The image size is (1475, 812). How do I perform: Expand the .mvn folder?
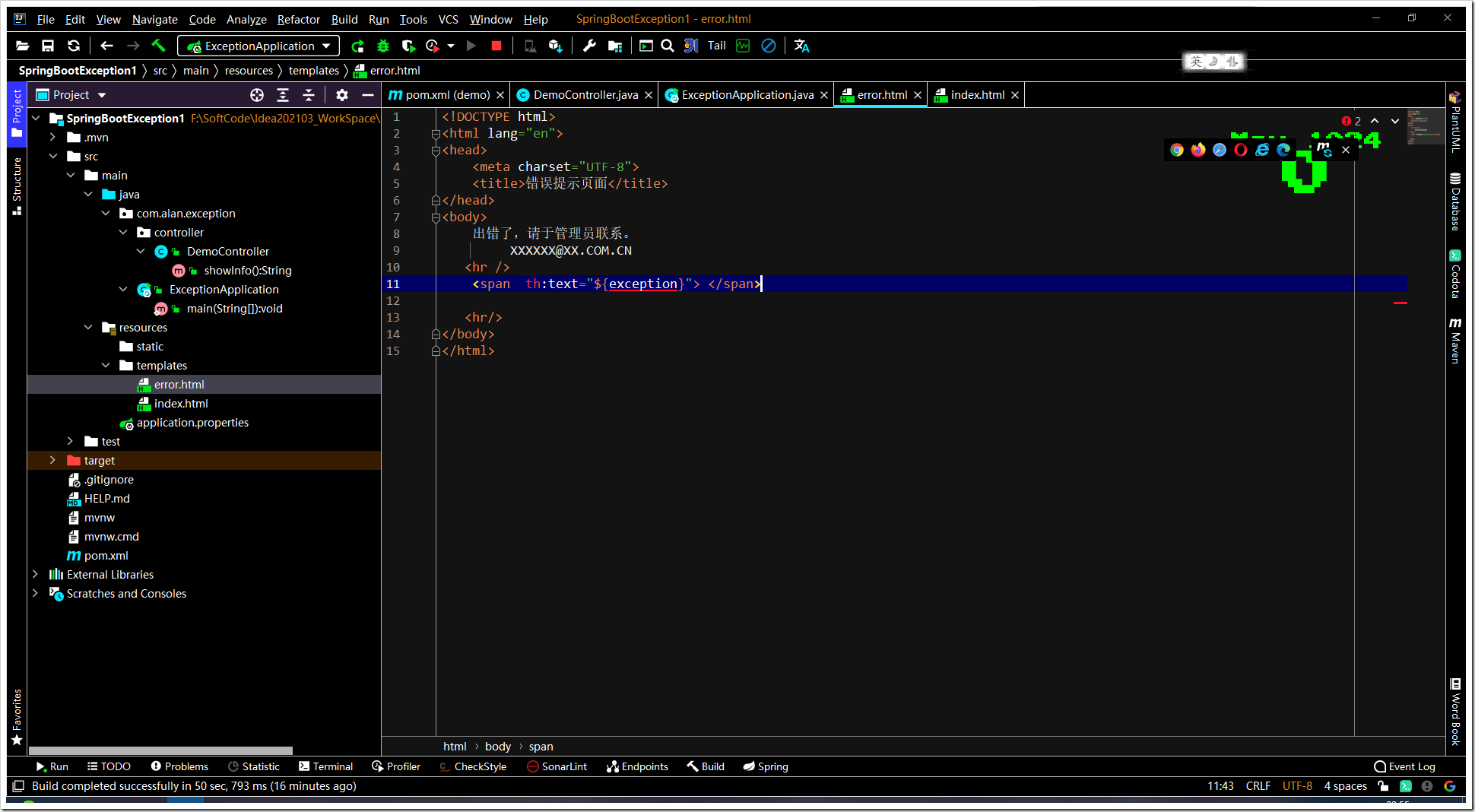pyautogui.click(x=52, y=137)
